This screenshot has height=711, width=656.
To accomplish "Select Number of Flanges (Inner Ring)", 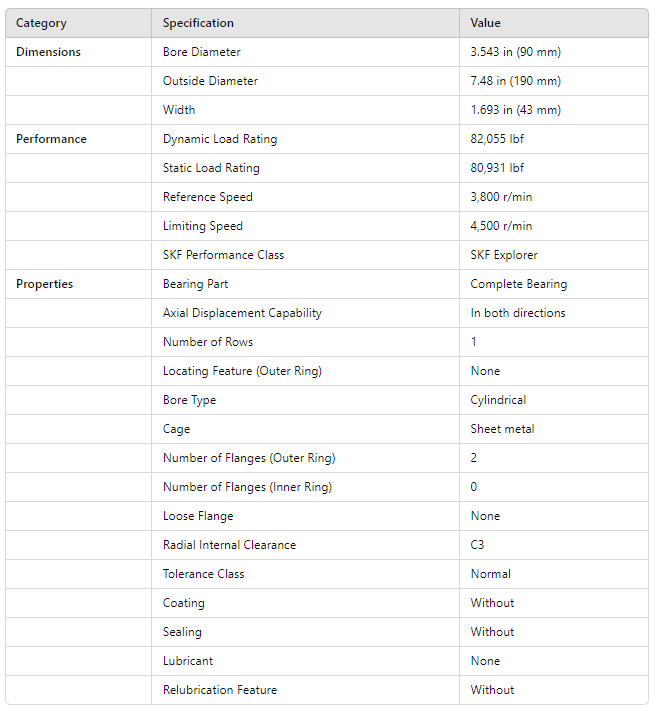I will (x=247, y=487).
